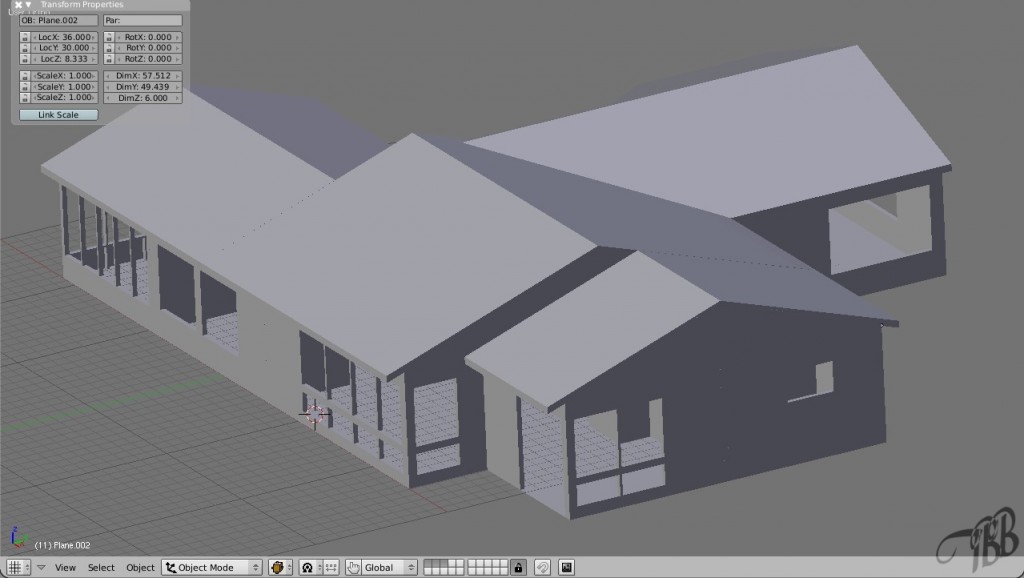Open the Select menu
The width and height of the screenshot is (1024, 578).
[x=101, y=568]
